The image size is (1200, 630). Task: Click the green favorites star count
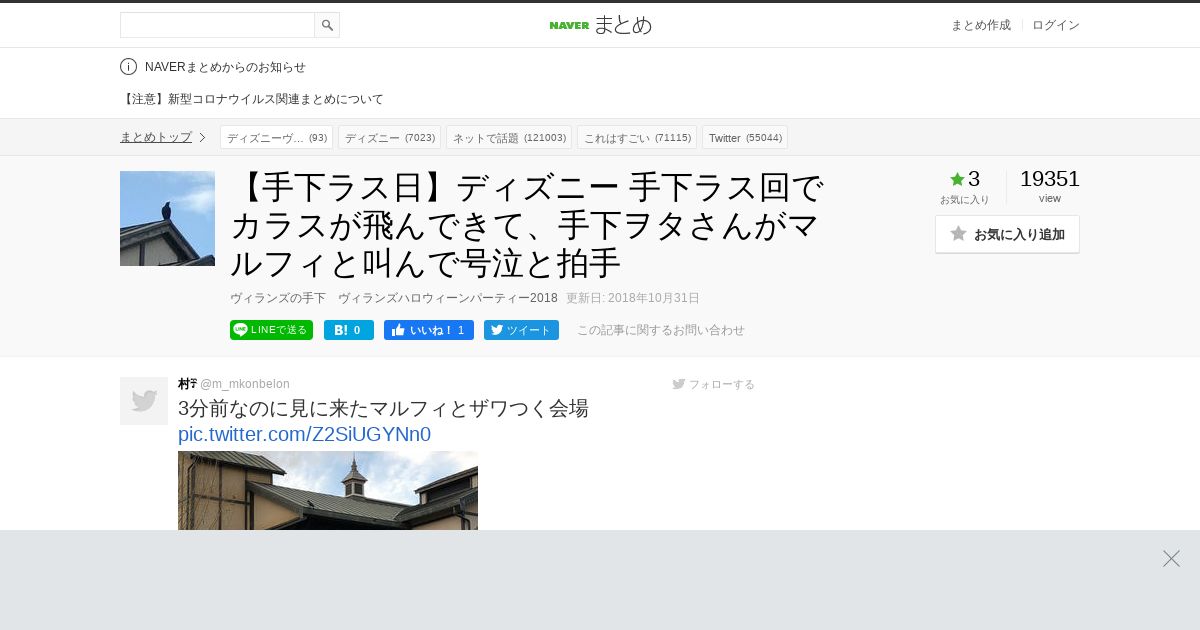click(965, 180)
